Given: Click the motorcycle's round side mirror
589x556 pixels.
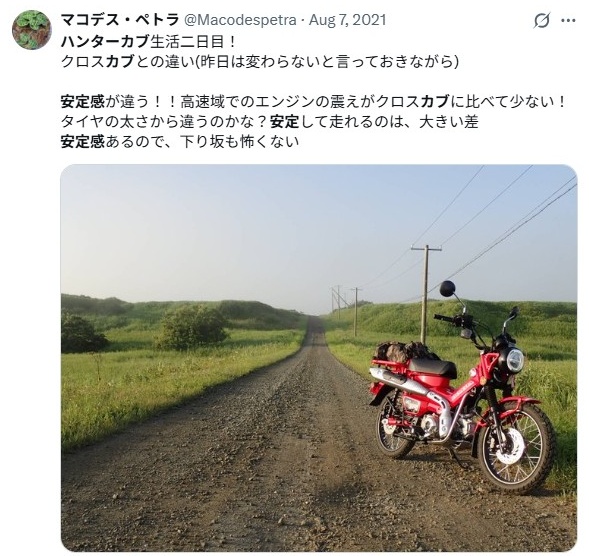Looking at the screenshot, I should coord(447,288).
